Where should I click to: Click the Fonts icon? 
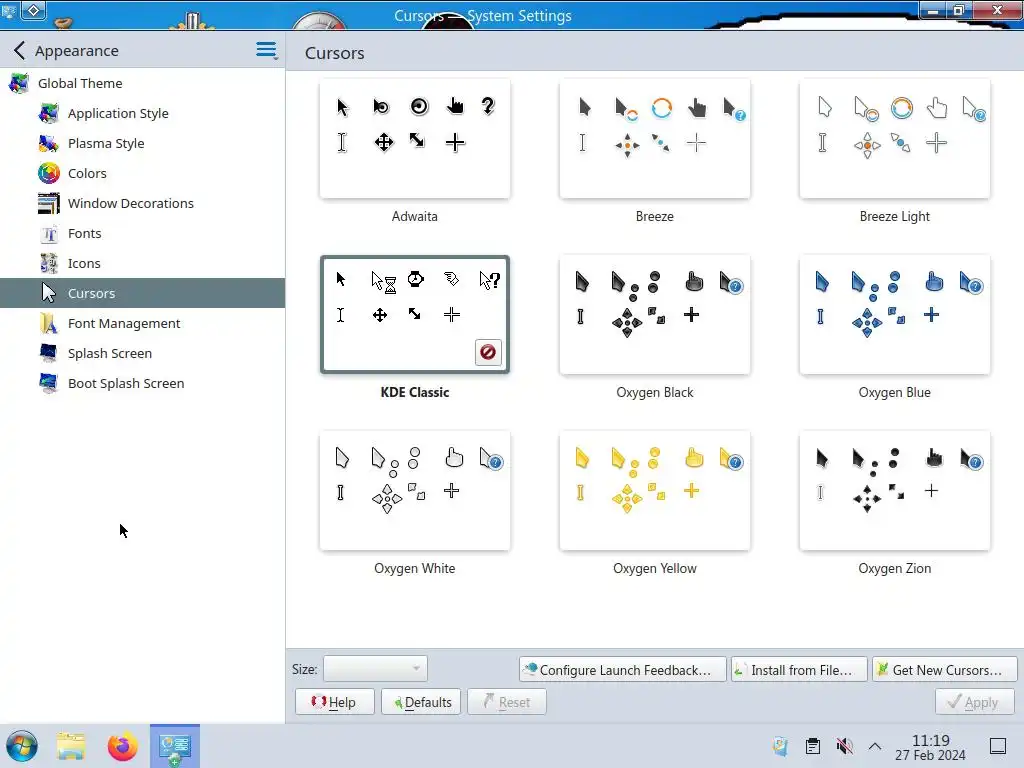click(x=49, y=233)
